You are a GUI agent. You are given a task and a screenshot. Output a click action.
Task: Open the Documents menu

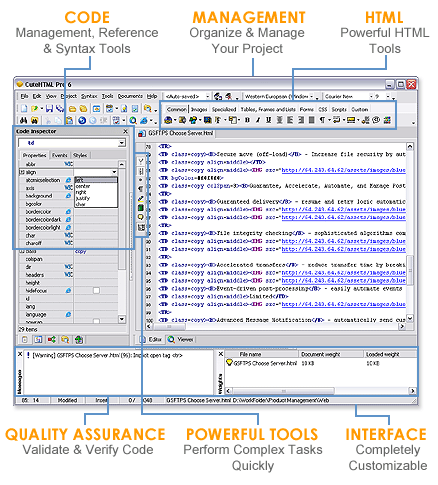tap(130, 96)
